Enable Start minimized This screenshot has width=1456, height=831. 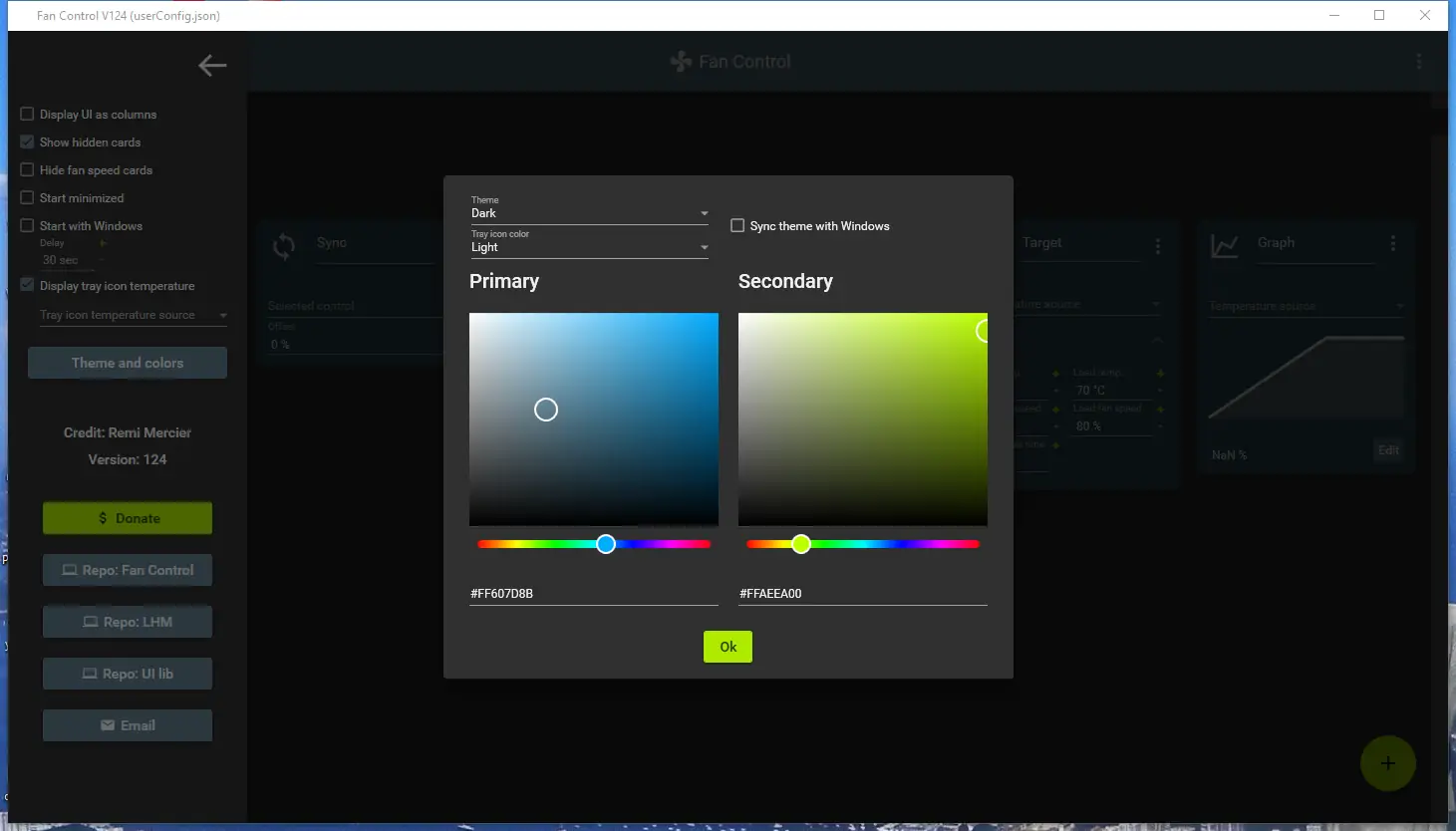tap(27, 197)
